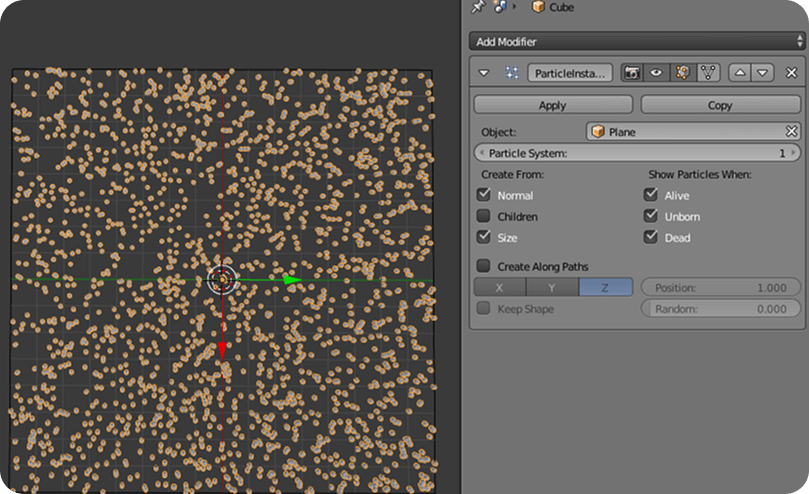Screen dimensions: 809x494
Task: Click the Cube object icon in the breadcrumb
Action: click(x=538, y=7)
